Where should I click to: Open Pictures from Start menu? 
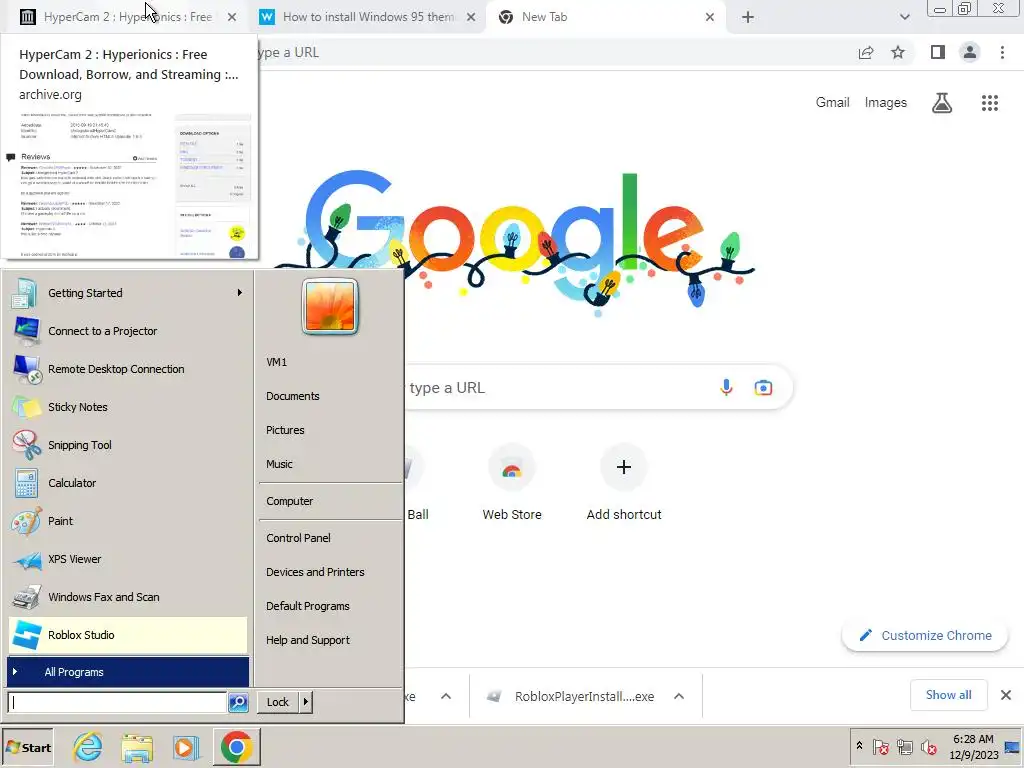pos(330,430)
